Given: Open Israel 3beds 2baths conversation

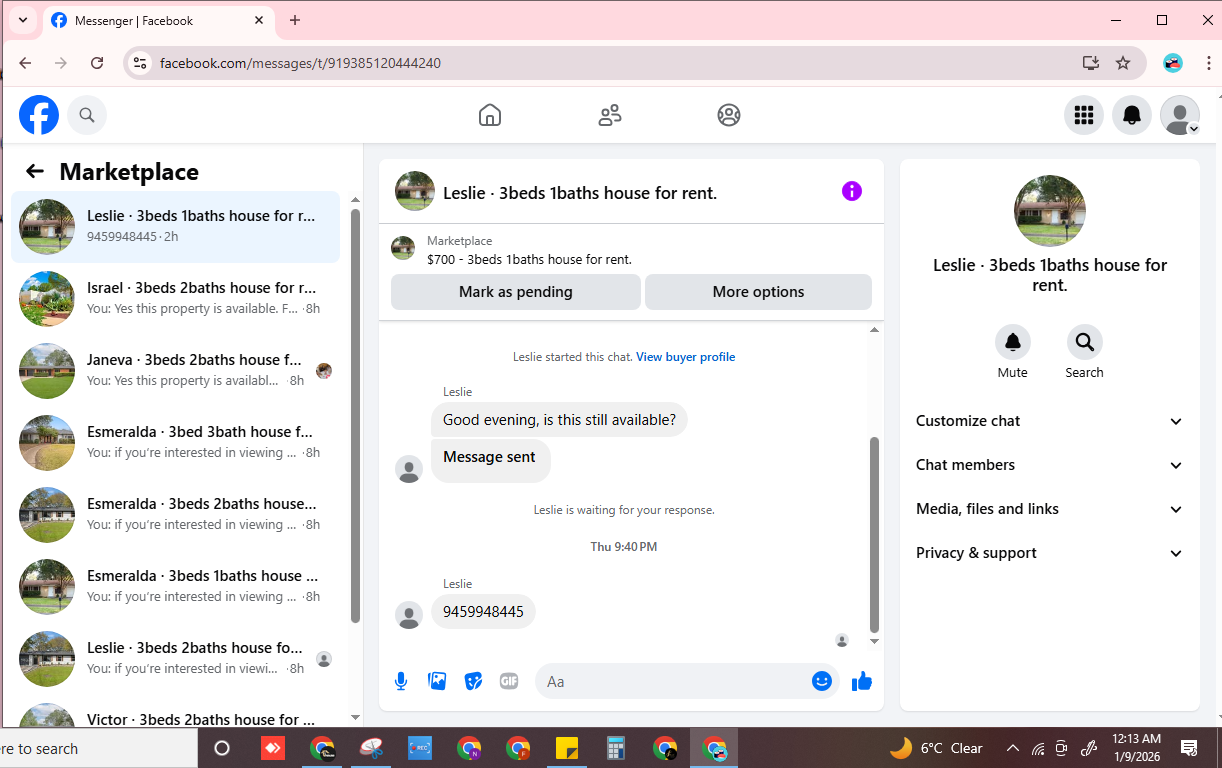Looking at the screenshot, I should coord(176,299).
